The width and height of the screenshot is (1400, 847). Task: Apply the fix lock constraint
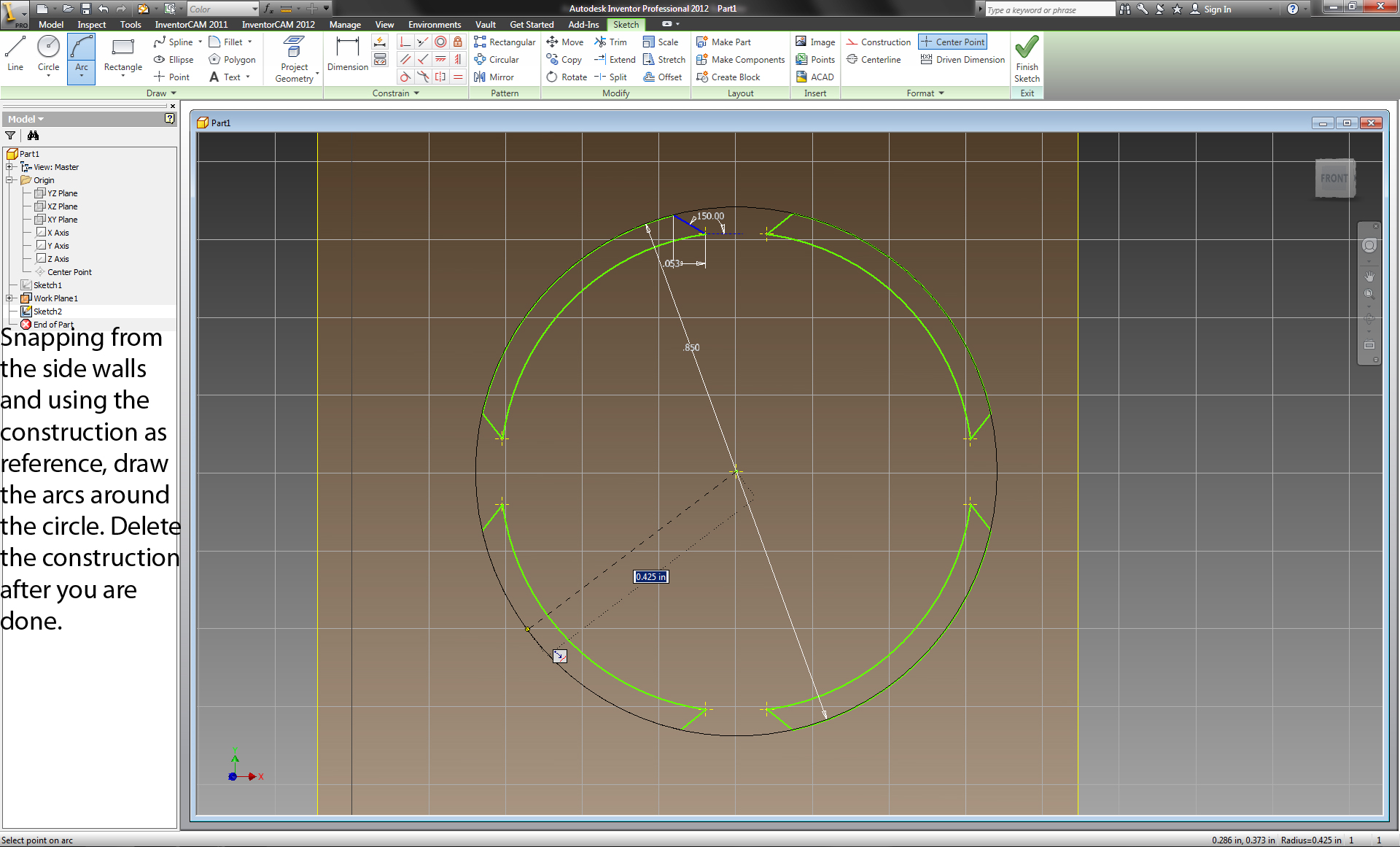pos(458,42)
